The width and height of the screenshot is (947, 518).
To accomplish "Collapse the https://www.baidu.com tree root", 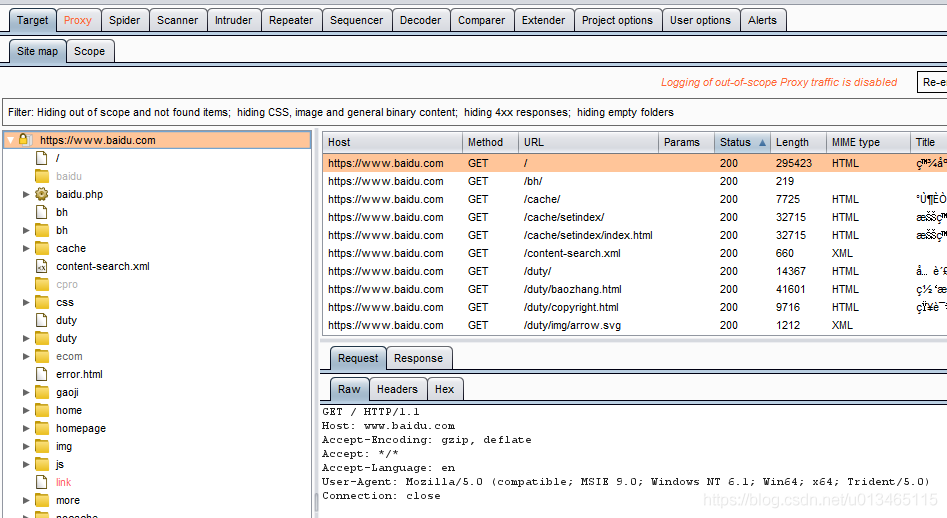I will tap(10, 140).
